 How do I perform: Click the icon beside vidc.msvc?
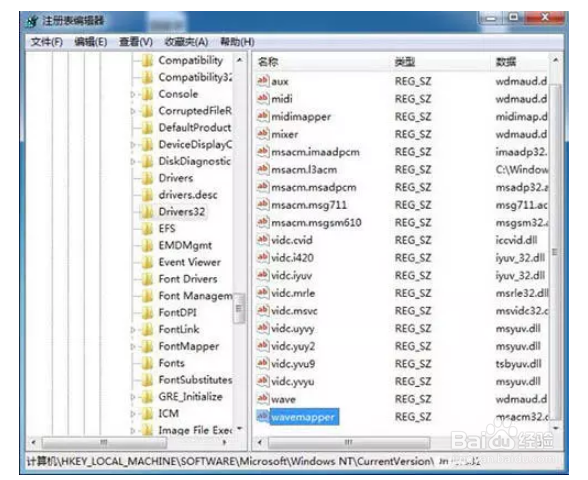click(x=263, y=310)
